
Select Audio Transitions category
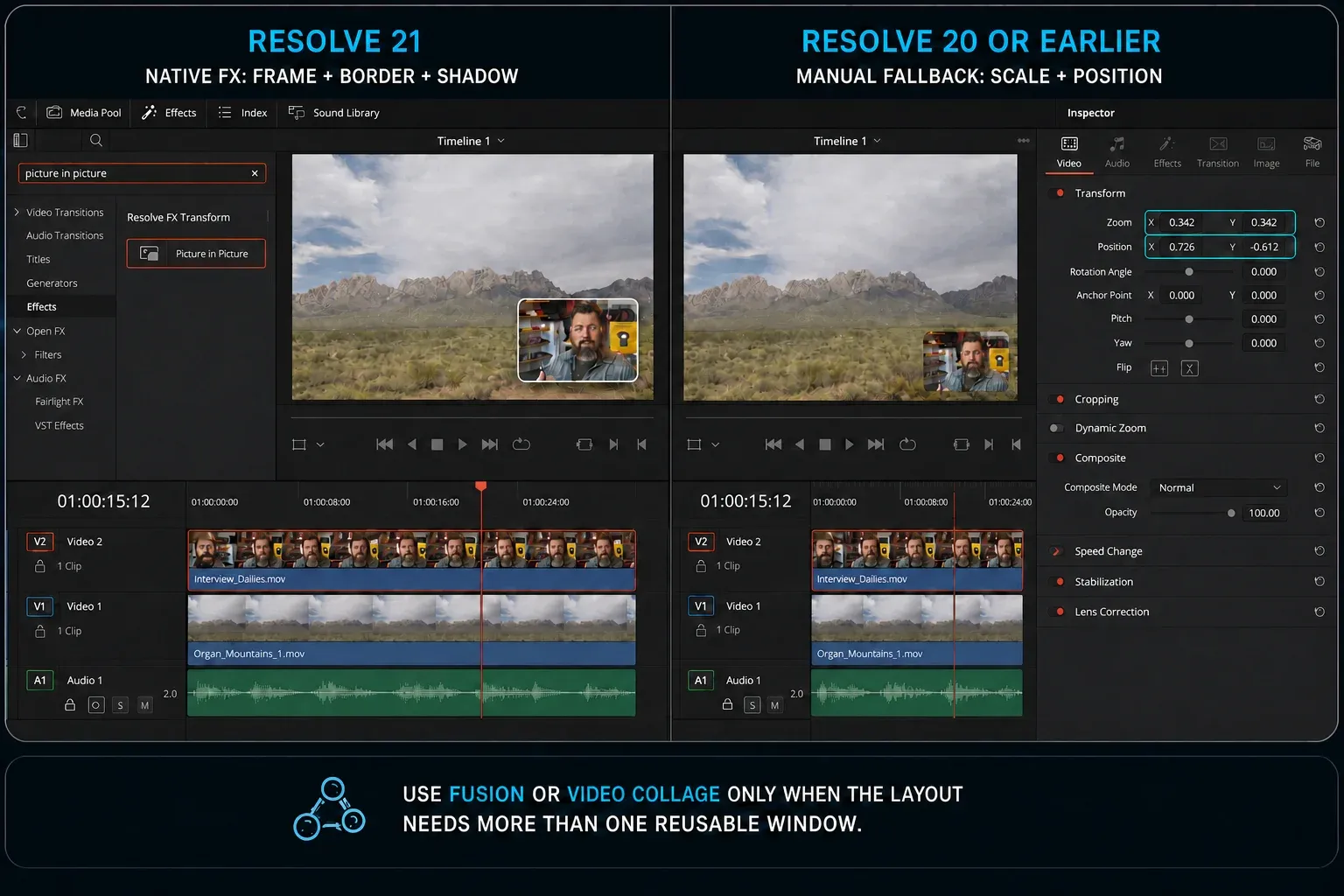coord(65,235)
